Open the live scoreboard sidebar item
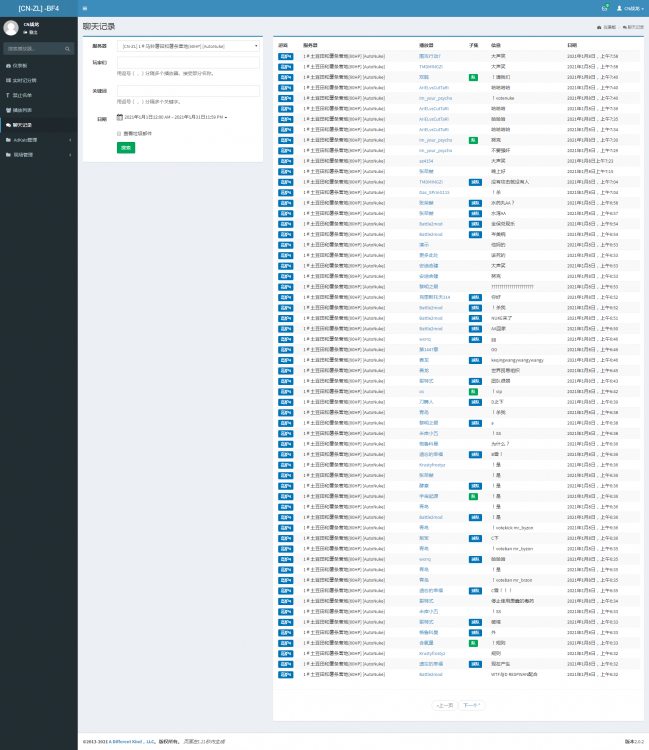The height and width of the screenshot is (750, 649). (24, 80)
